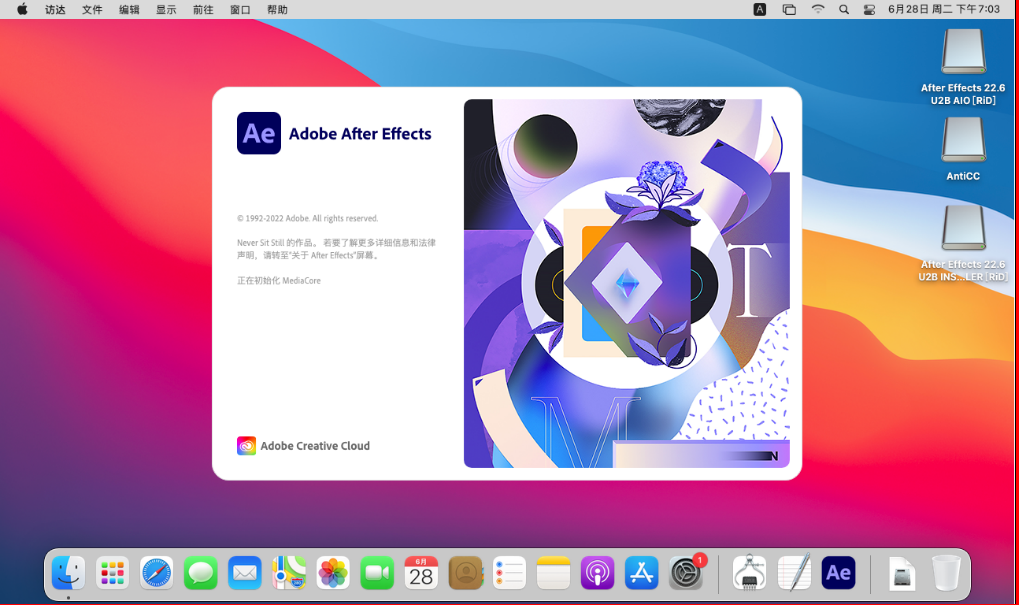Open System Preferences with badge in Dock

tap(686, 573)
